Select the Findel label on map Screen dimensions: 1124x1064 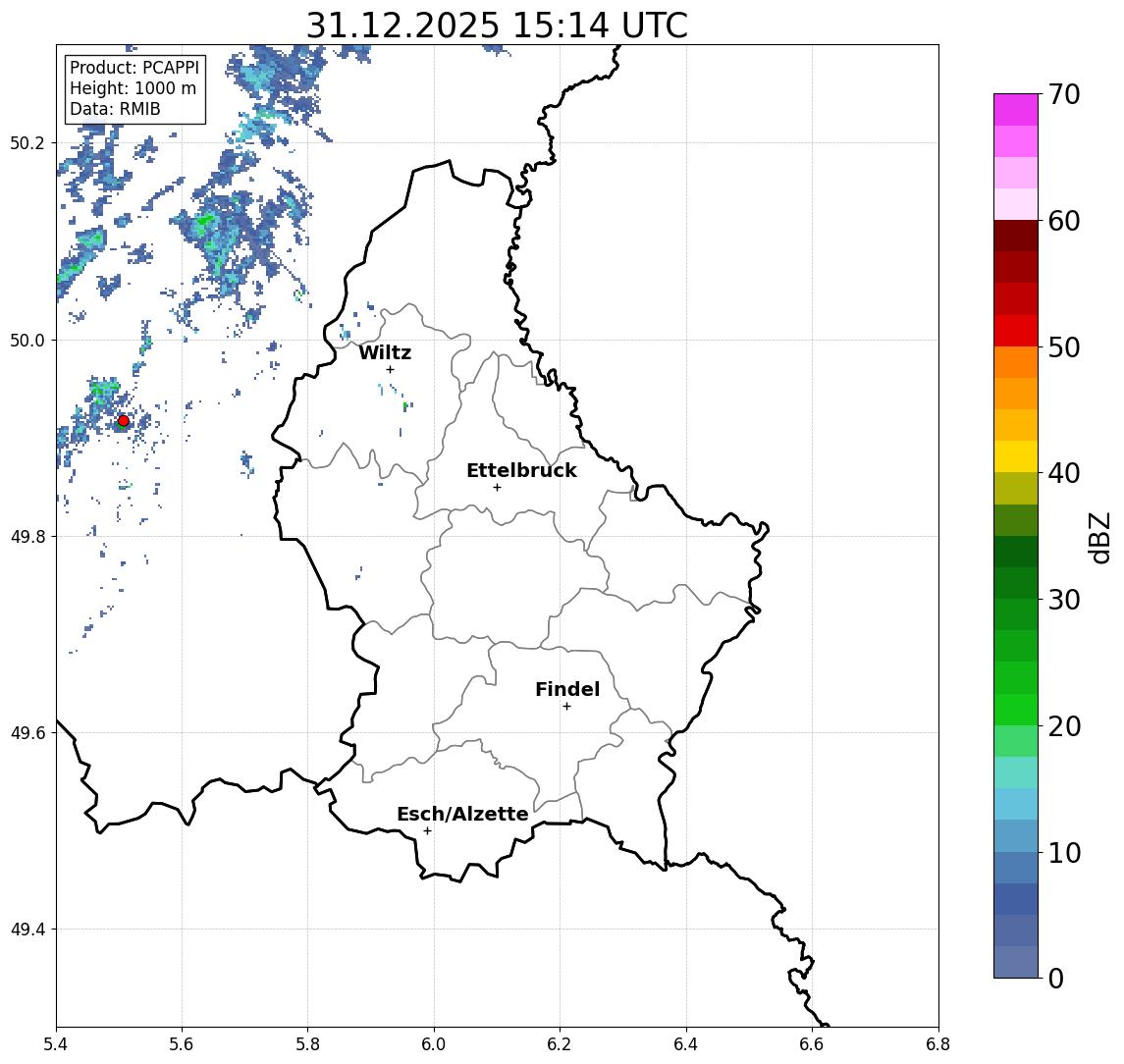[x=567, y=689]
